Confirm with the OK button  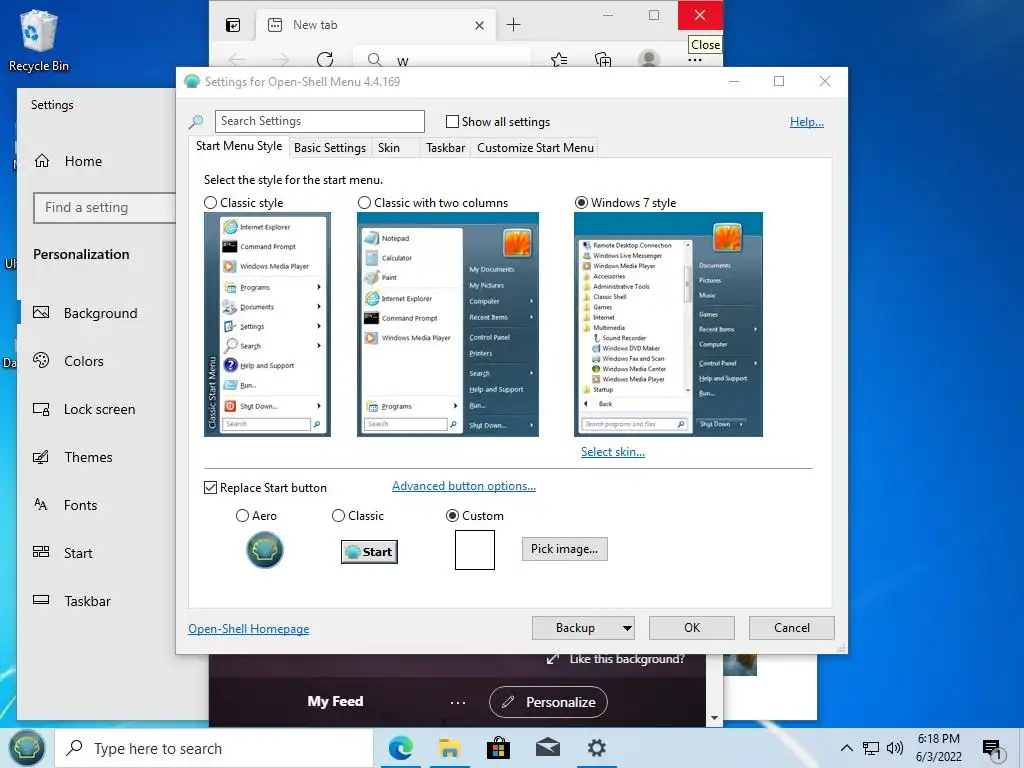[692, 628]
